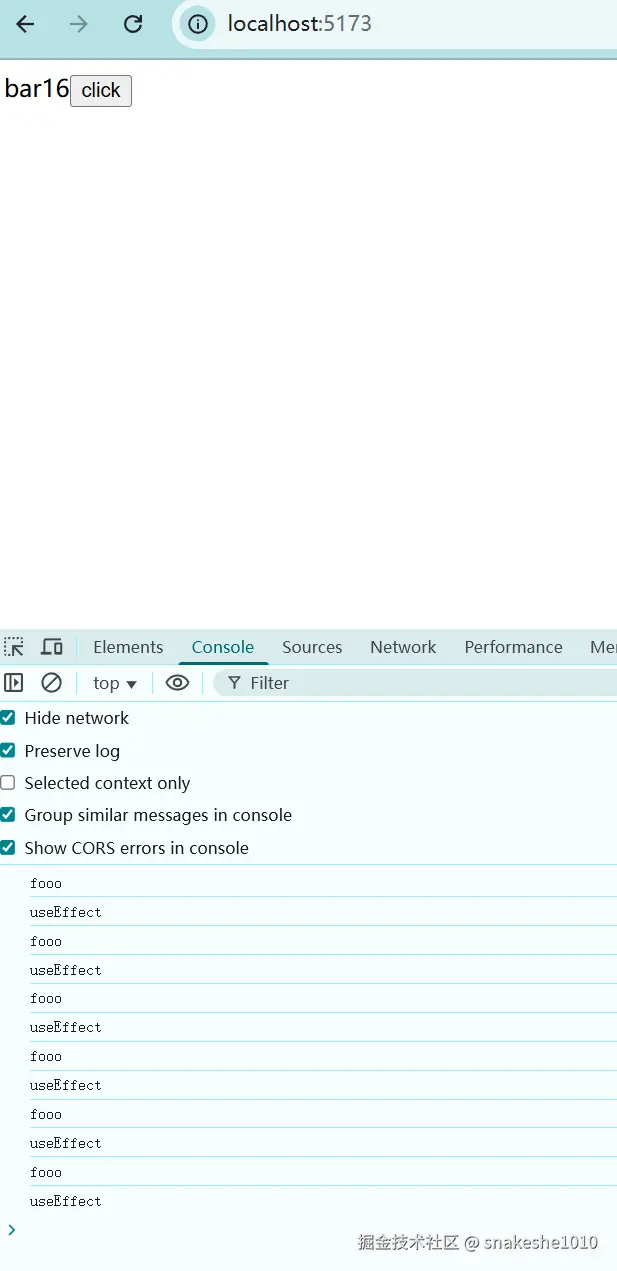
Task: Create a live expression with eye icon
Action: pos(177,683)
